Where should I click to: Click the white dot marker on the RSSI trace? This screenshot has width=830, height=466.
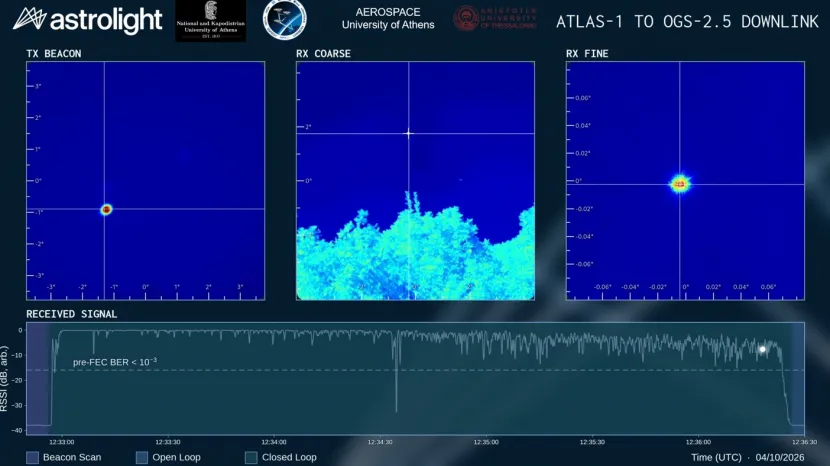763,349
